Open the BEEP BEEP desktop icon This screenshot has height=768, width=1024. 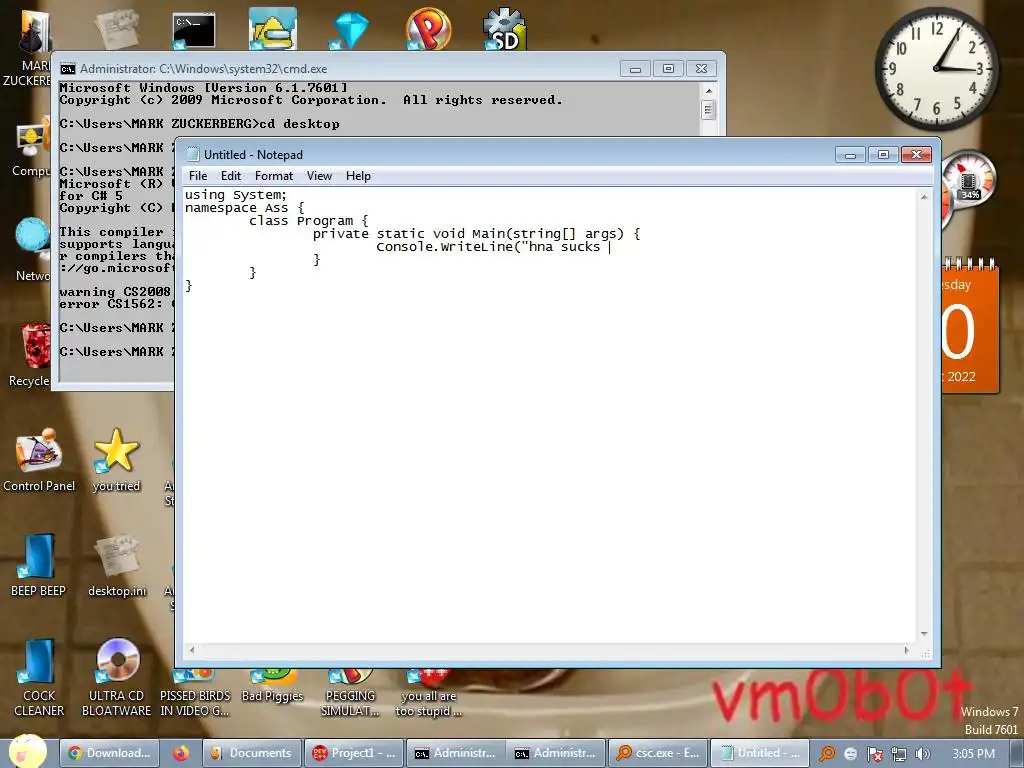coord(38,556)
